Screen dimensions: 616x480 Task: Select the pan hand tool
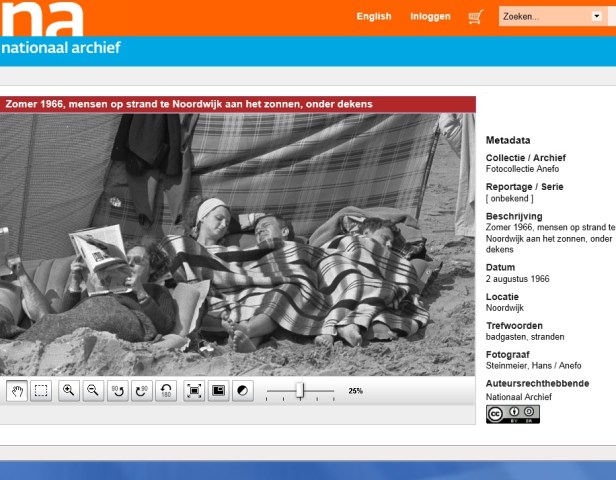click(17, 391)
